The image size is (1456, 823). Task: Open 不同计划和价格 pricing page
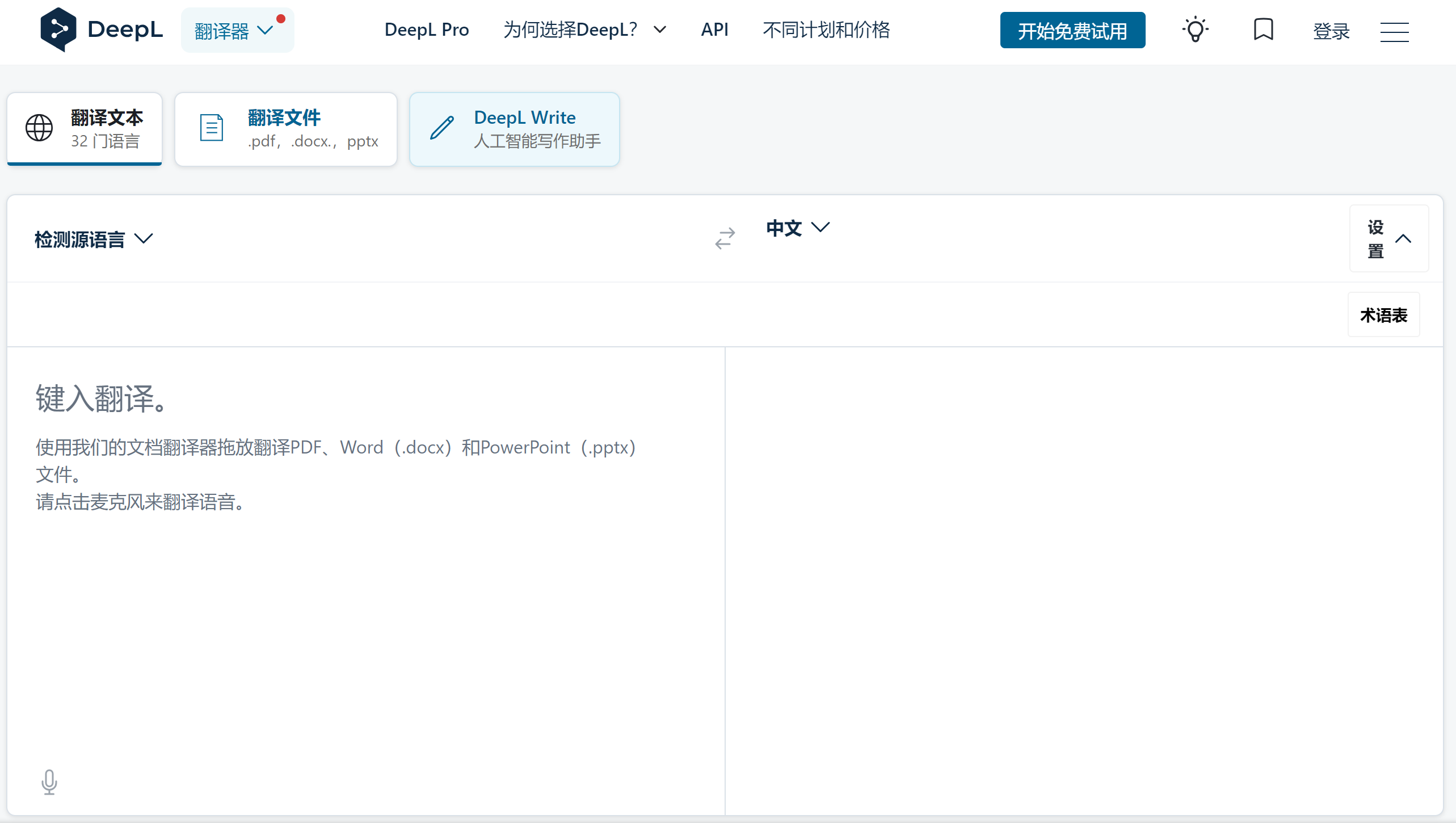click(826, 30)
